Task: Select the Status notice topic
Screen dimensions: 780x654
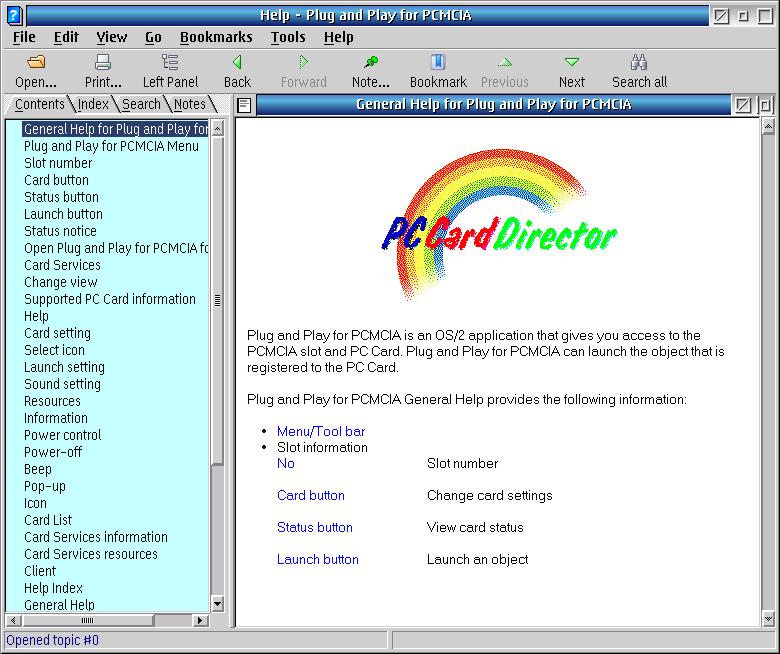Action: (60, 231)
